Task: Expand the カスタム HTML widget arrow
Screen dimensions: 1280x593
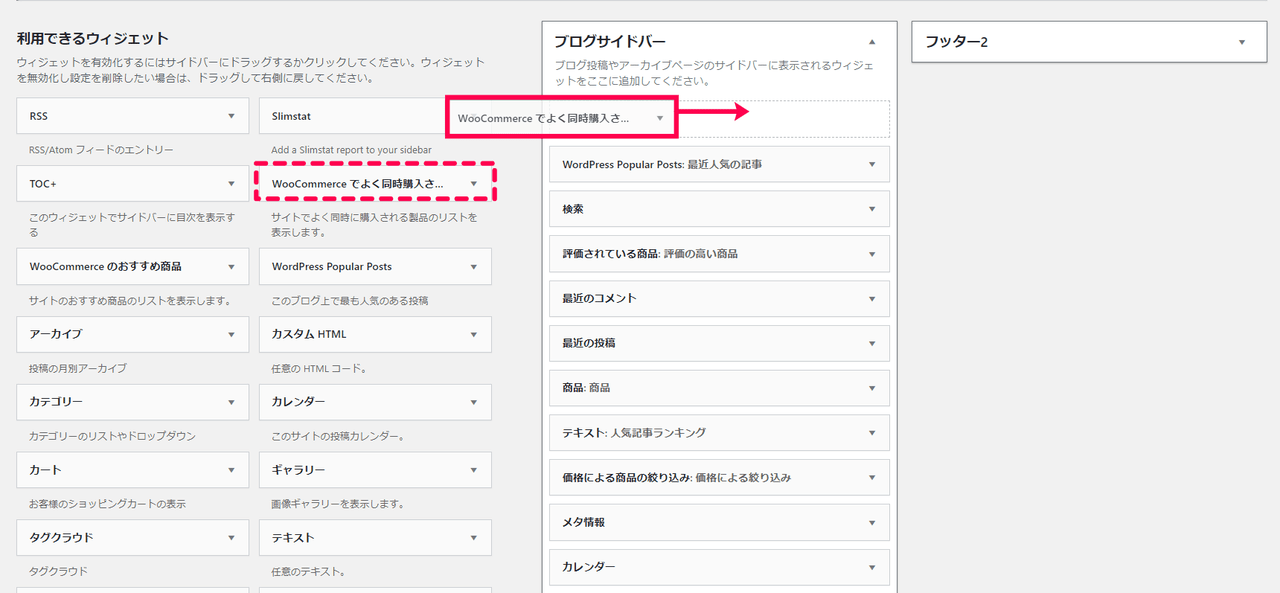Action: pos(474,334)
